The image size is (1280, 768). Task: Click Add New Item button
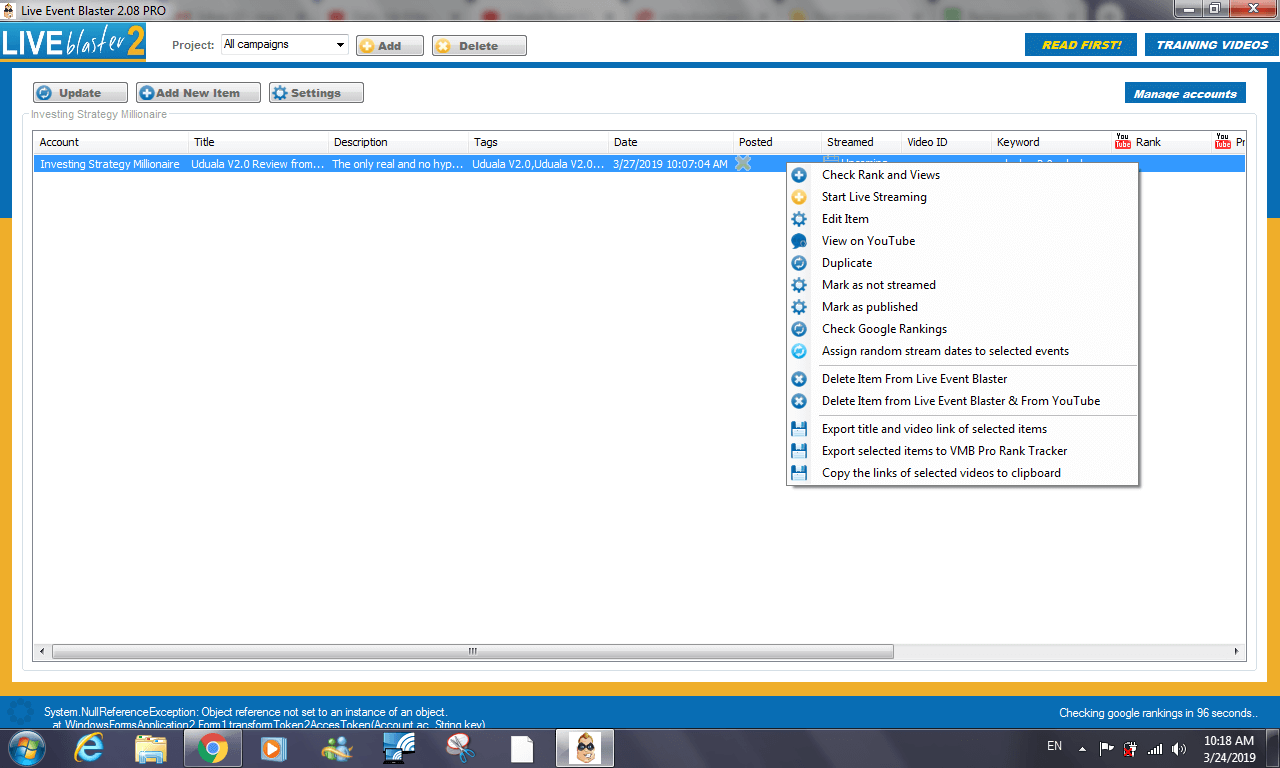click(x=198, y=93)
